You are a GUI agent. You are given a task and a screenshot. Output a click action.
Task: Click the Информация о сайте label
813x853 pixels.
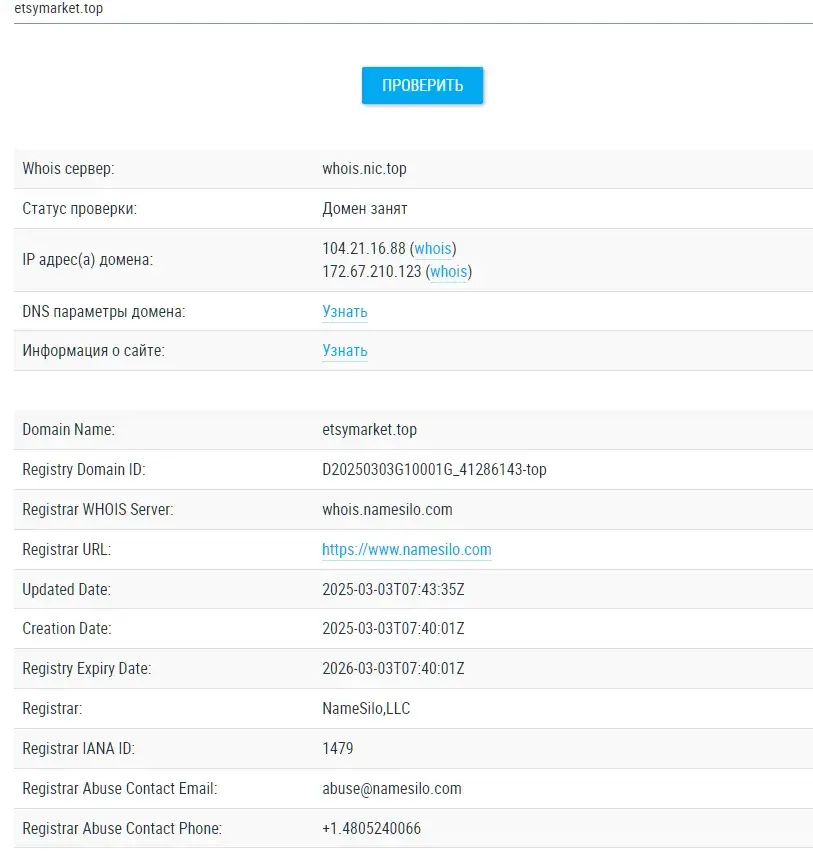pyautogui.click(x=93, y=351)
